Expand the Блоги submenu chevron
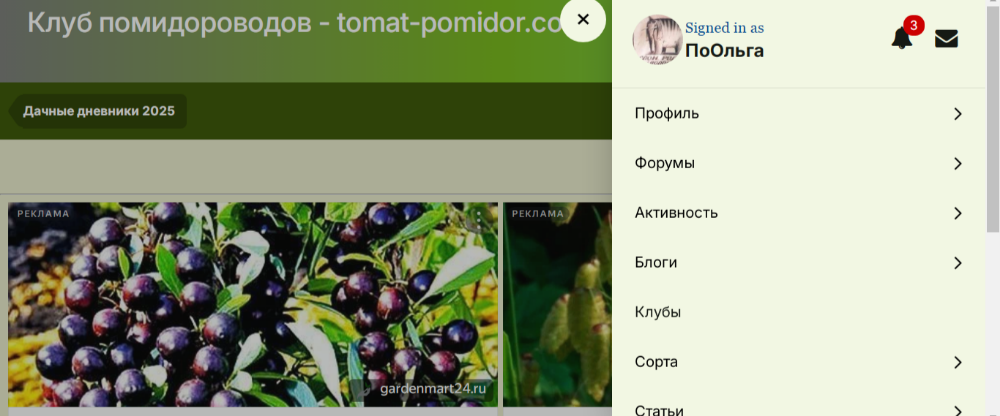Screen dimensions: 1000x416 click(957, 263)
